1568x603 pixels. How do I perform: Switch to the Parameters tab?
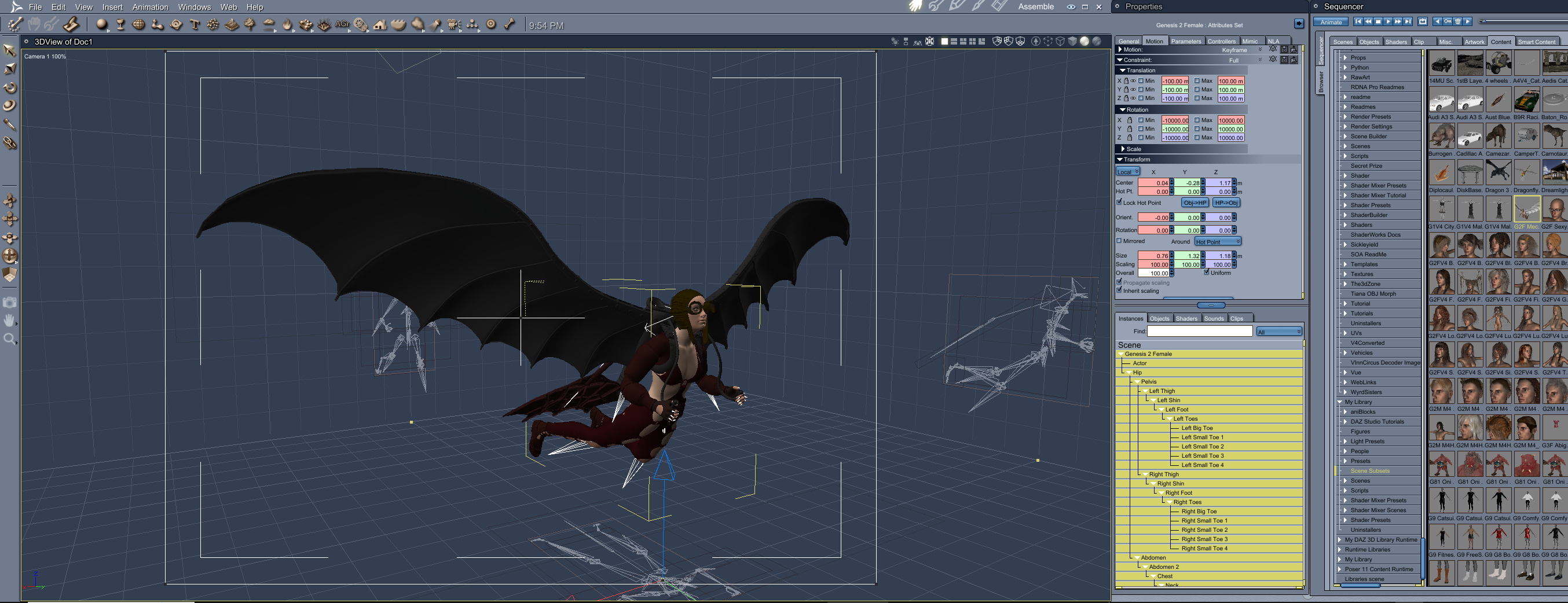tap(1186, 41)
